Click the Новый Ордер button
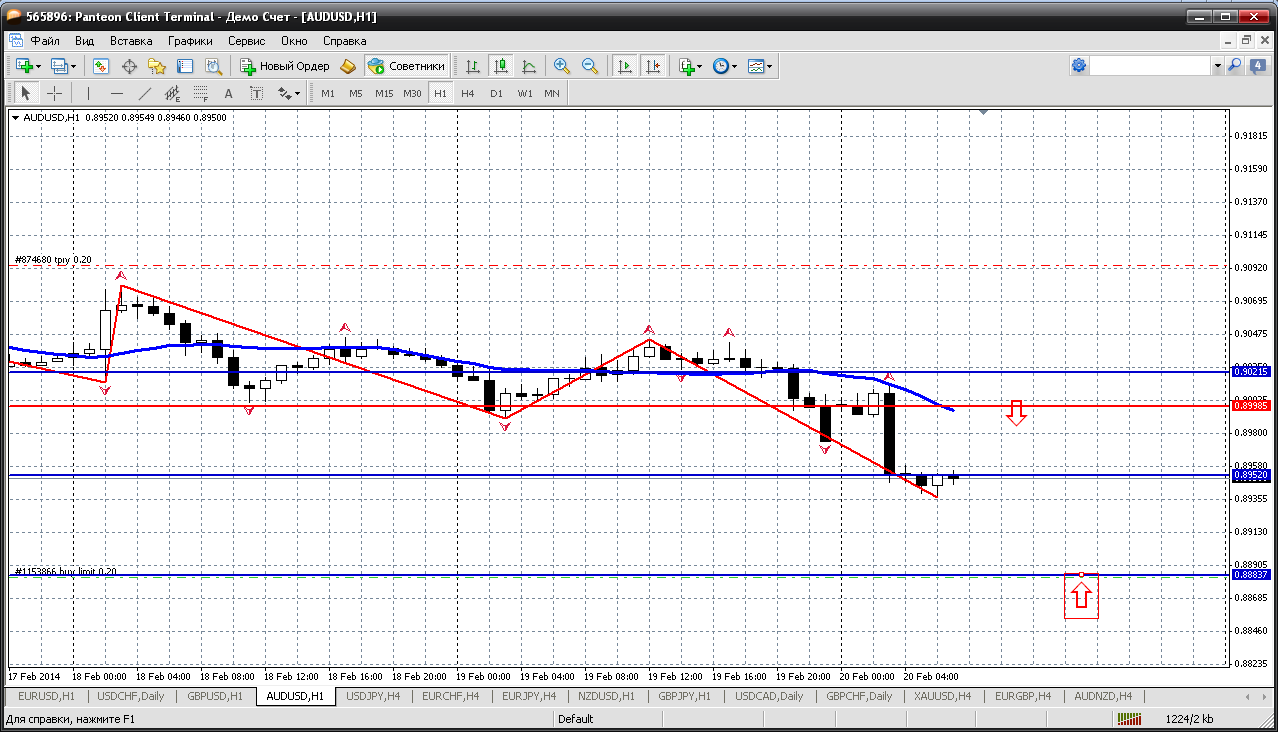1278x732 pixels. (285, 66)
